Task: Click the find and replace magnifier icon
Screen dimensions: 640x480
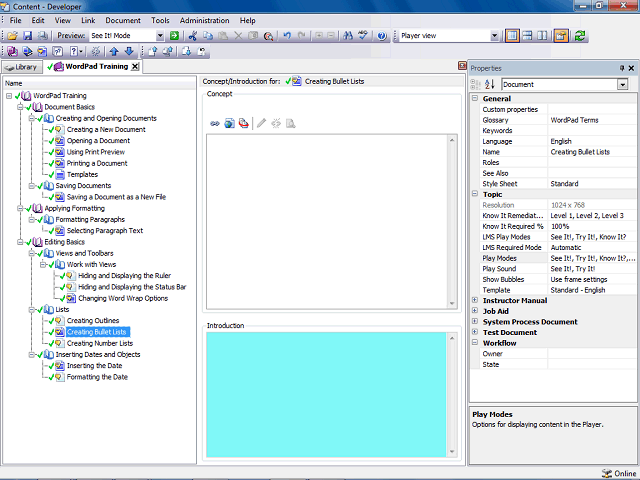Action: click(x=268, y=36)
